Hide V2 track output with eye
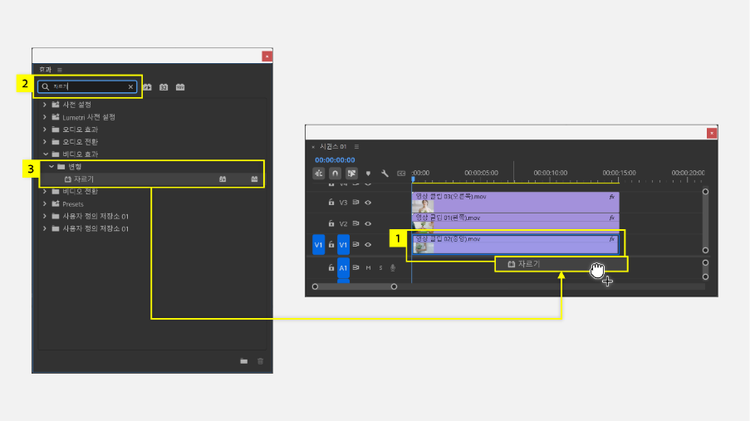 368,223
